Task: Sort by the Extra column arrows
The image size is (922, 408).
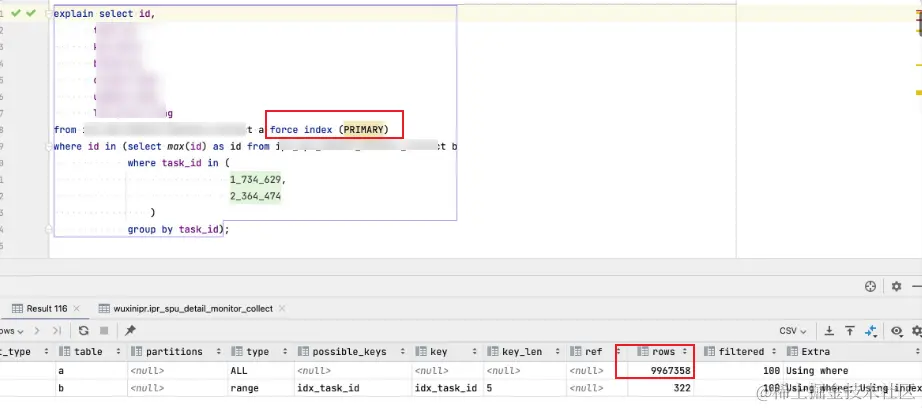Action: (917, 352)
